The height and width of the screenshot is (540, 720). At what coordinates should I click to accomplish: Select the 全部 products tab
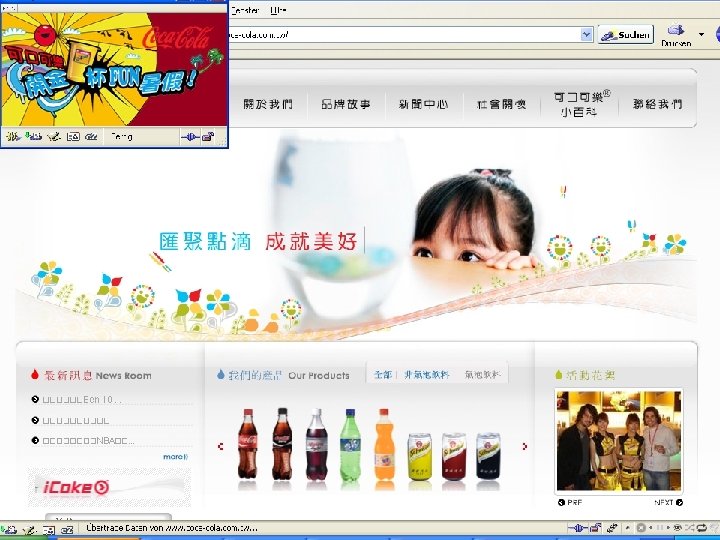click(382, 375)
